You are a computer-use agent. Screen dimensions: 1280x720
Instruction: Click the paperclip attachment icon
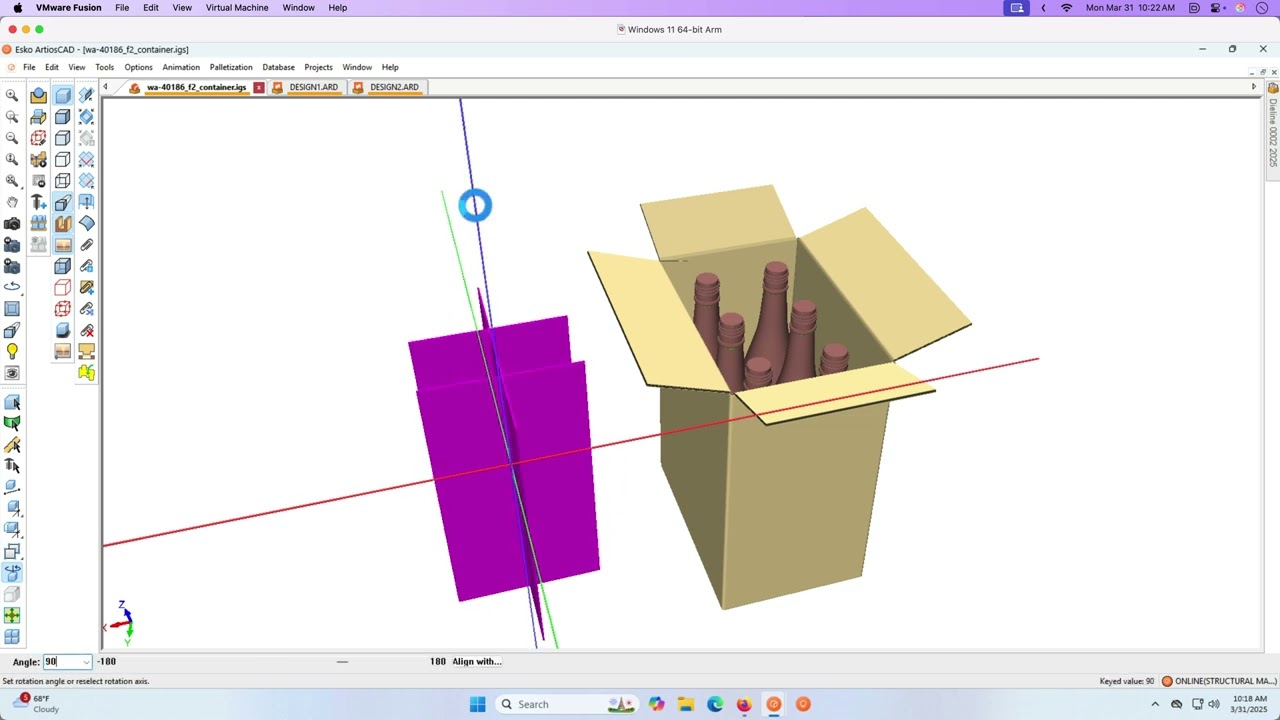click(87, 244)
